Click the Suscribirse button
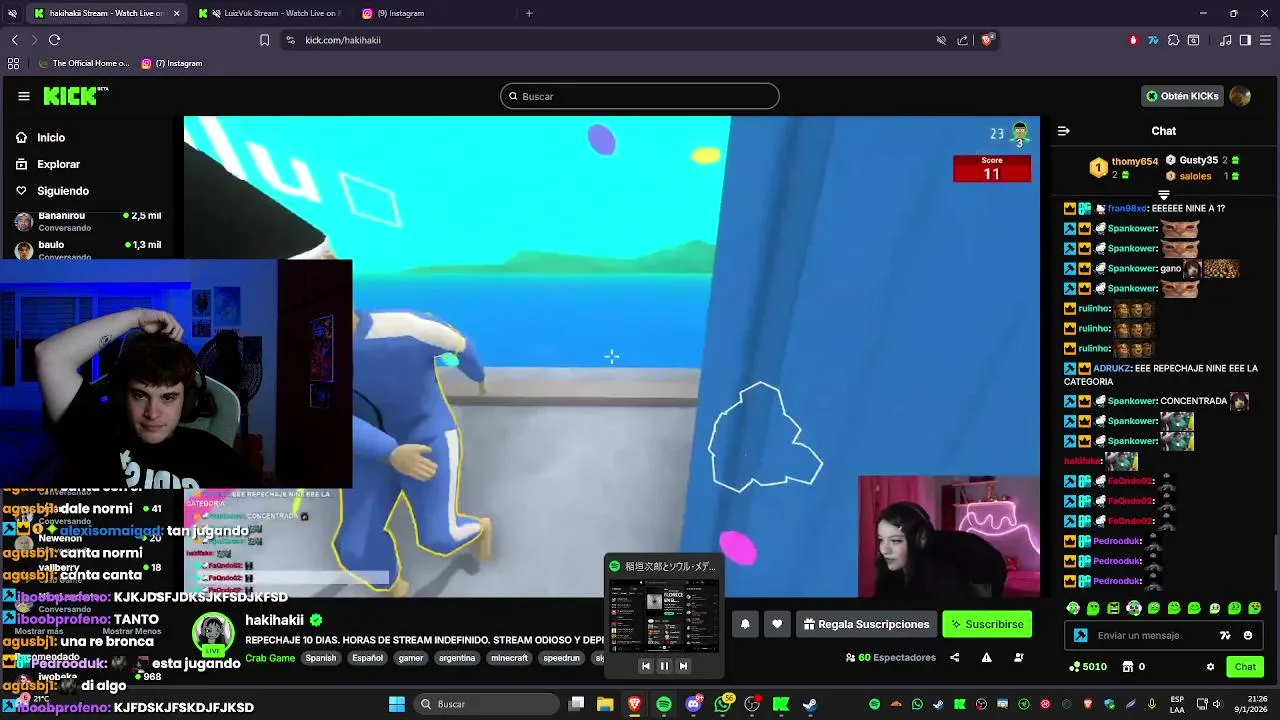Screen dimensions: 1280x720 987,624
